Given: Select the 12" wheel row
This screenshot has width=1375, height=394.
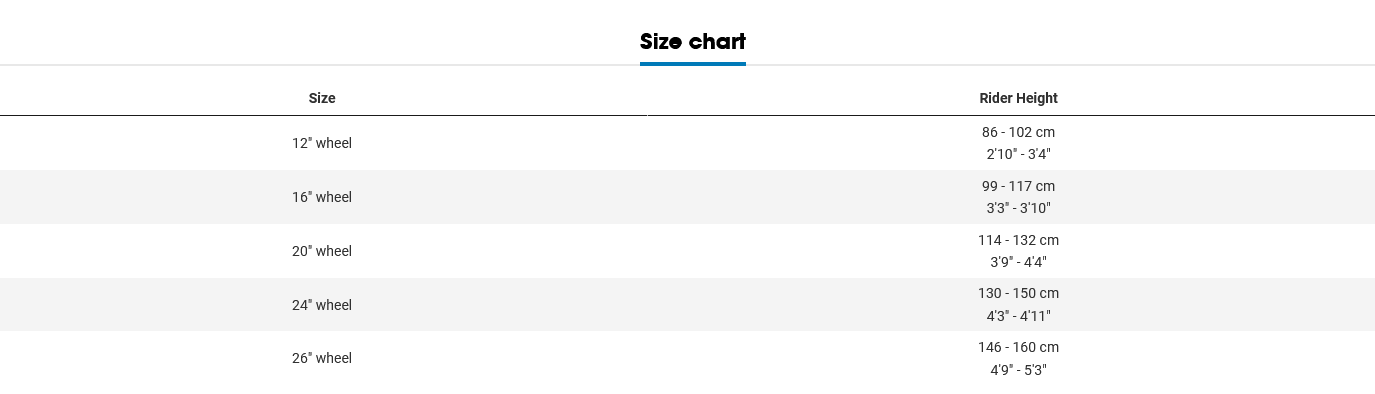Looking at the screenshot, I should point(687,143).
